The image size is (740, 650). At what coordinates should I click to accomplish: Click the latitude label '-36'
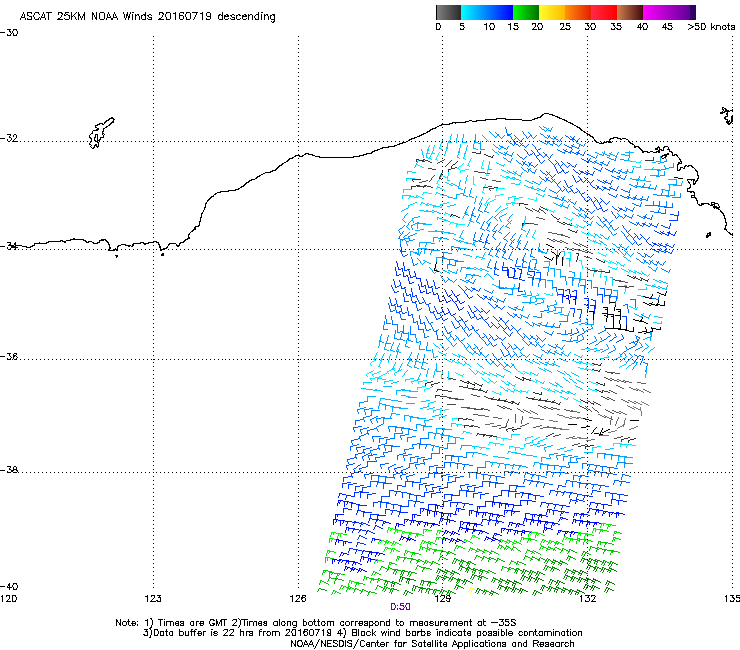click(9, 356)
